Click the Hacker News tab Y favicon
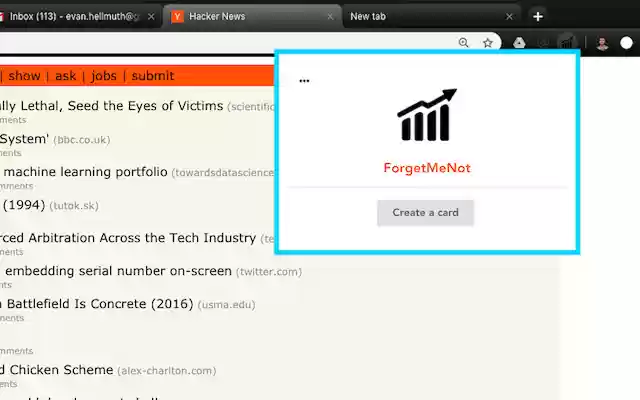This screenshot has width=640, height=400. coord(177,16)
